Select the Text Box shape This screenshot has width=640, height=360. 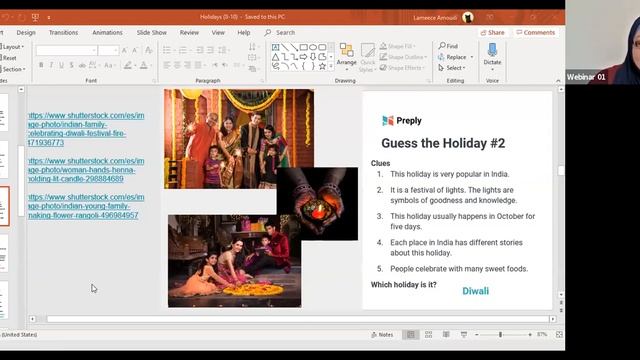tap(276, 47)
